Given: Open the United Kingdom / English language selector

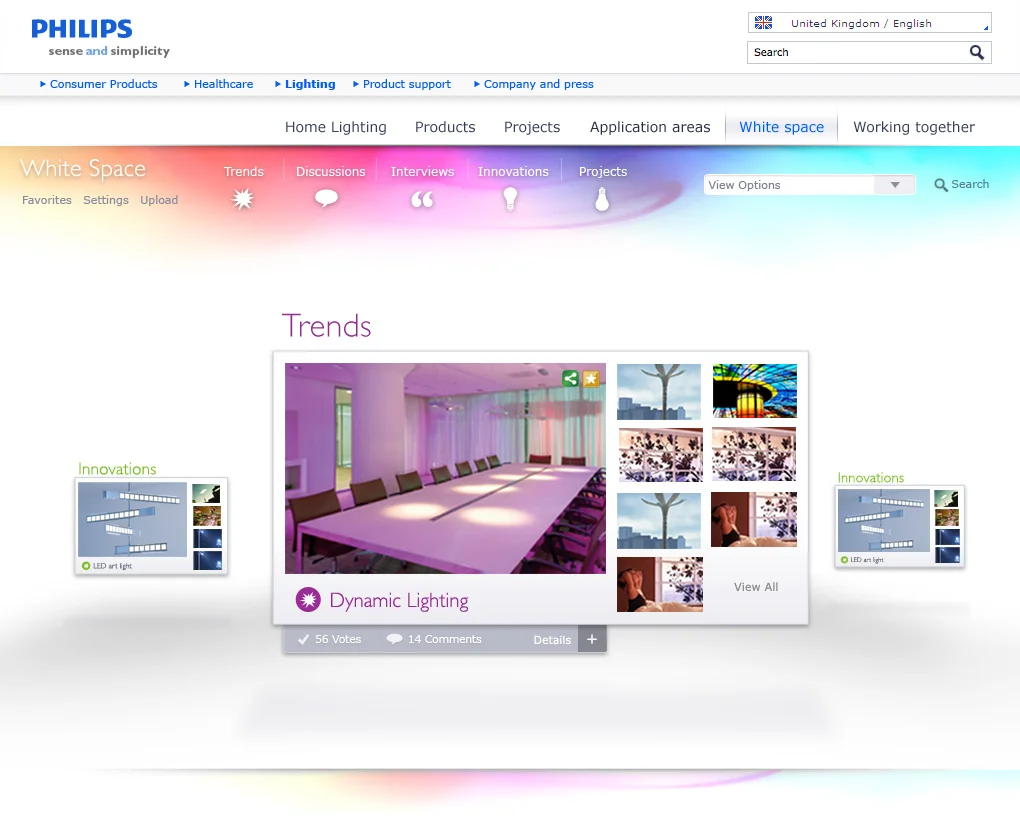Looking at the screenshot, I should [x=870, y=23].
